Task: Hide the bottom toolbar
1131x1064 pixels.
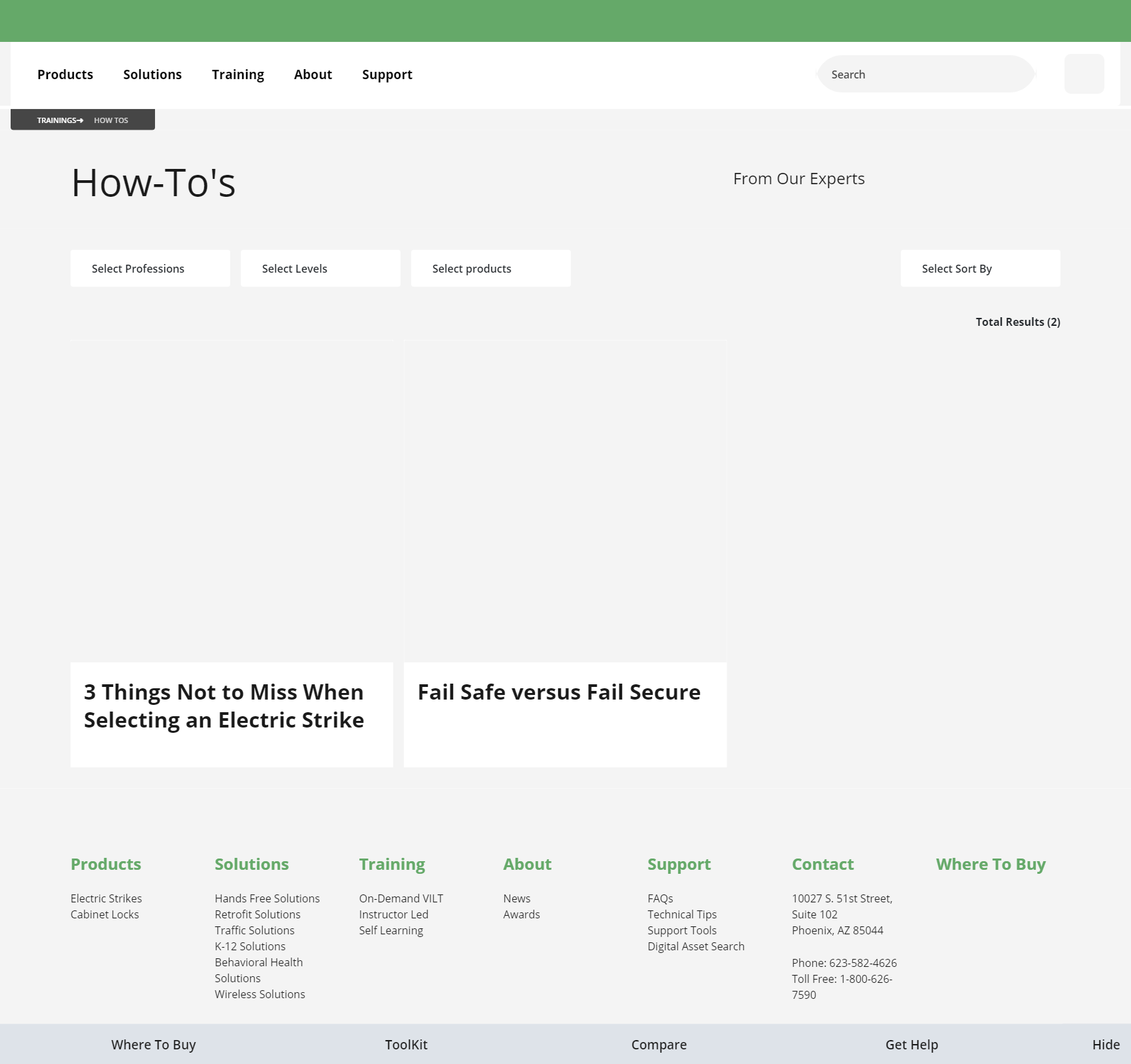Action: click(x=1106, y=1045)
